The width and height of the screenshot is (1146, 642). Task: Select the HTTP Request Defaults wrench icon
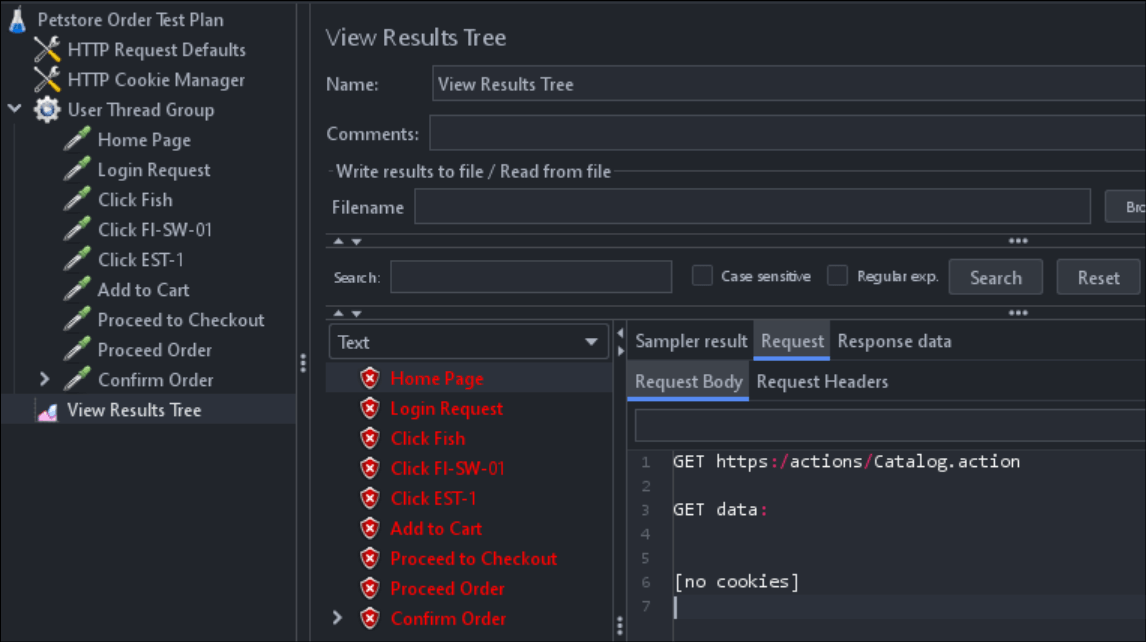(x=47, y=48)
